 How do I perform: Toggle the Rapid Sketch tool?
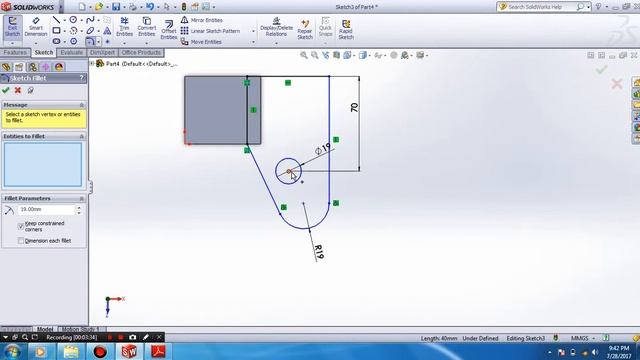click(346, 30)
